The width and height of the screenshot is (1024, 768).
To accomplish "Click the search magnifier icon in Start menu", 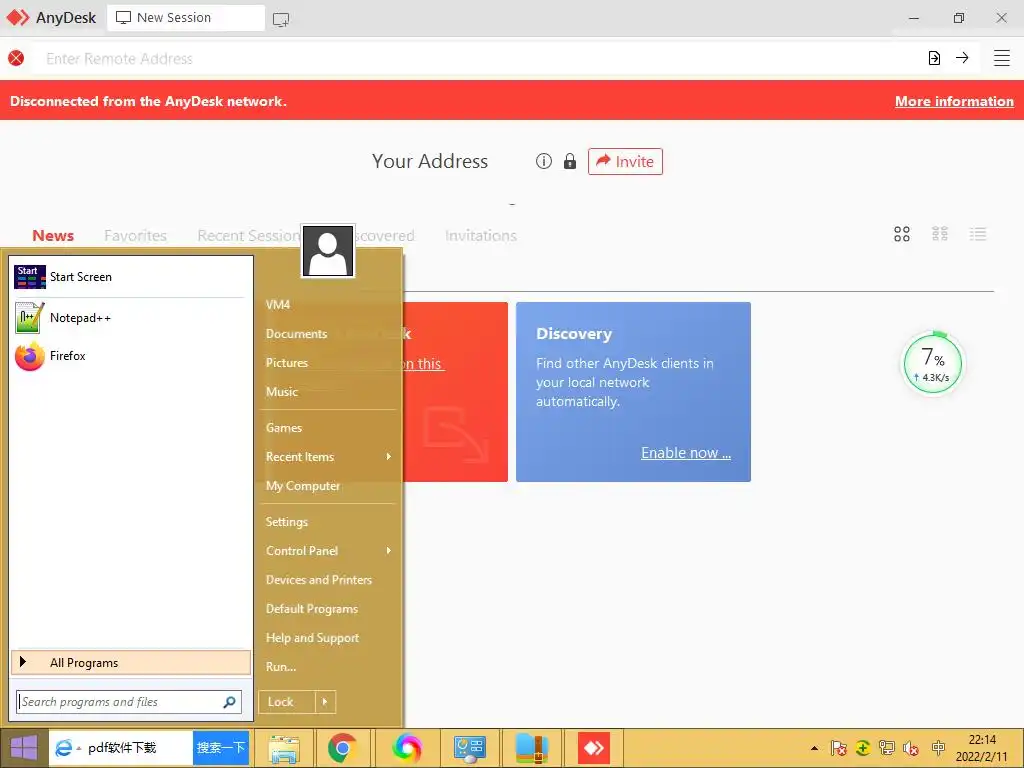I will pyautogui.click(x=229, y=702).
